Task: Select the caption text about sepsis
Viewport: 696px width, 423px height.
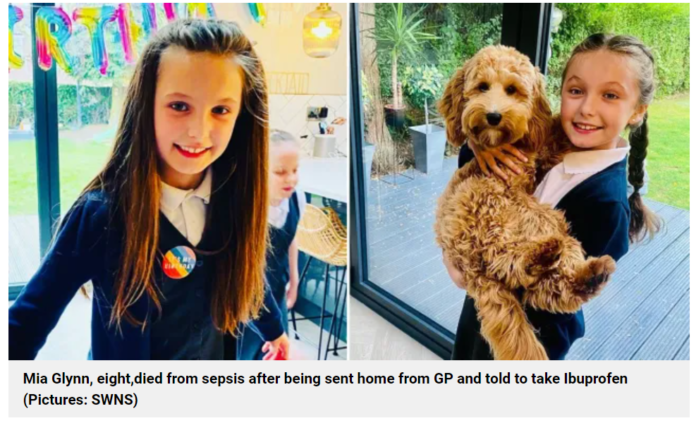Action: [325, 389]
